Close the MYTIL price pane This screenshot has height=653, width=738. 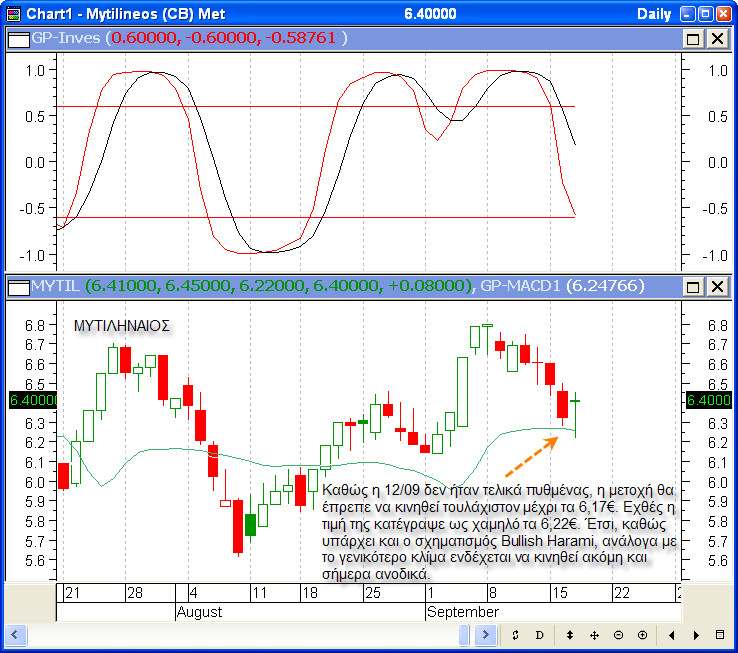pos(717,287)
